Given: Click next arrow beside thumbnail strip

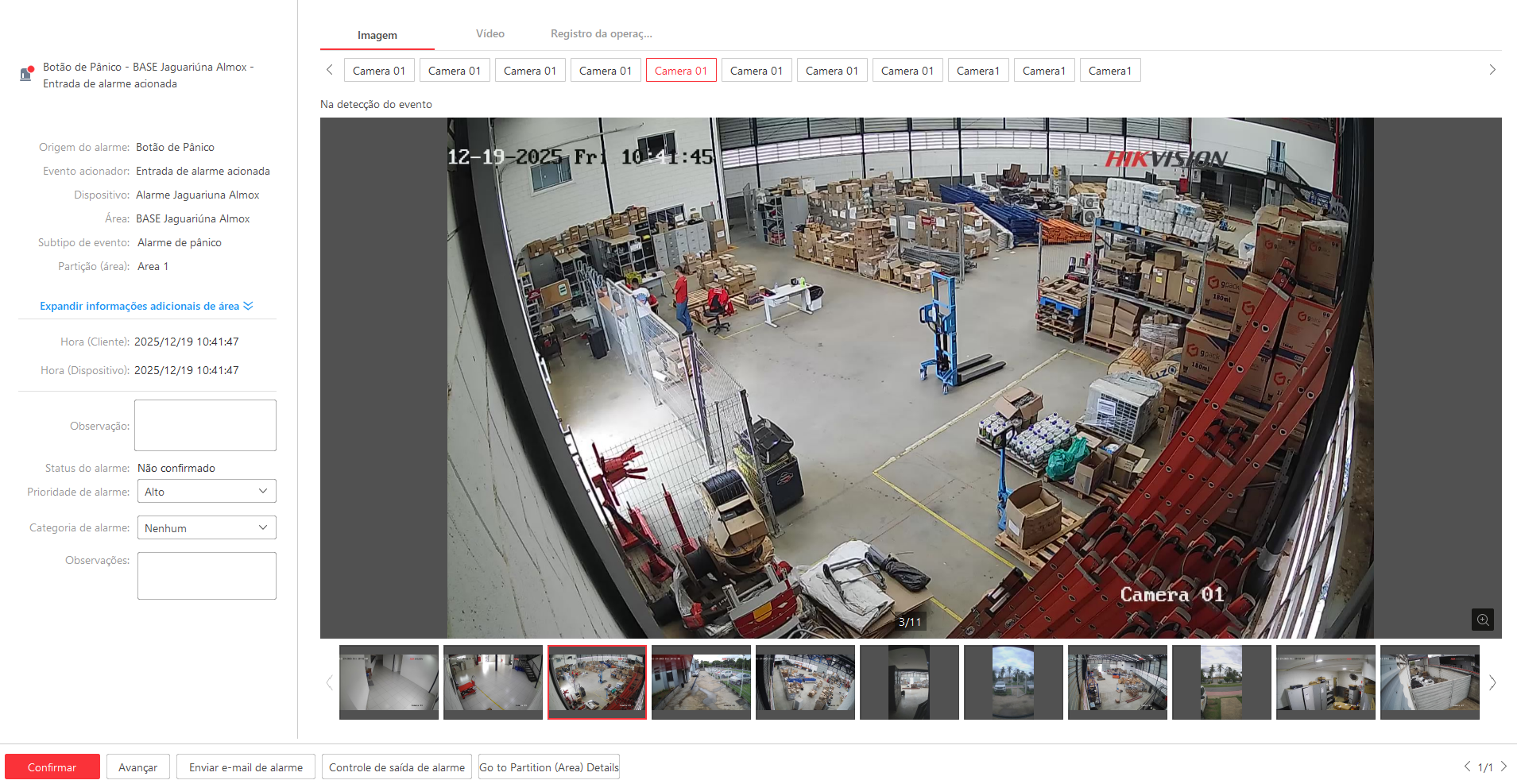Looking at the screenshot, I should pyautogui.click(x=1492, y=682).
